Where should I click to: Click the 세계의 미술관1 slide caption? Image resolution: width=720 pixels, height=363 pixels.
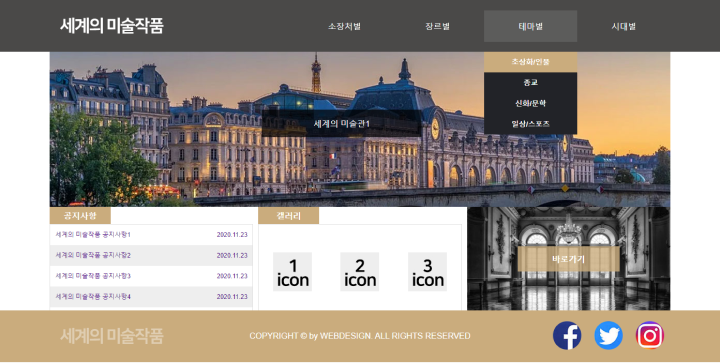pos(342,123)
